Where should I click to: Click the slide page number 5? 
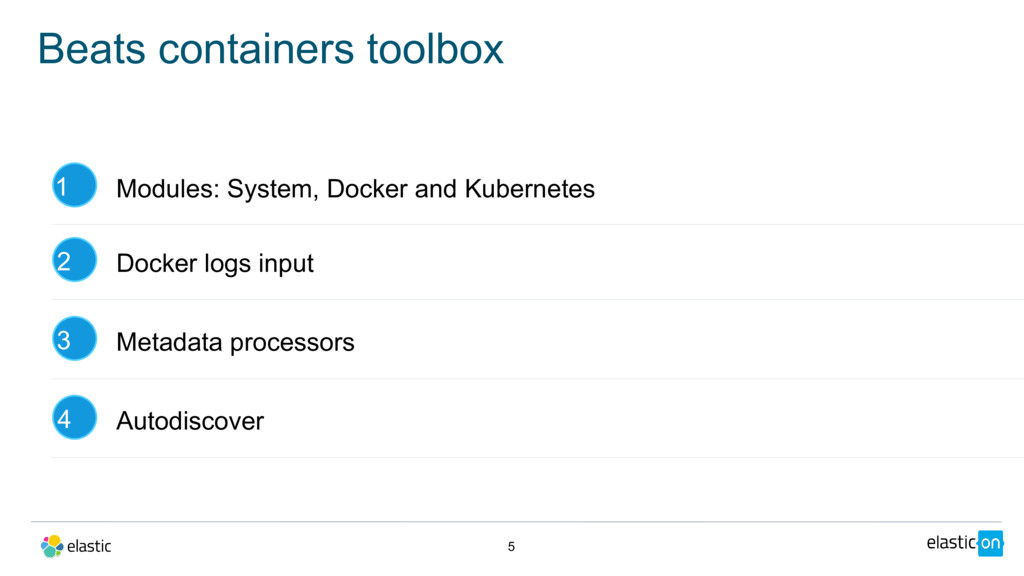click(511, 547)
